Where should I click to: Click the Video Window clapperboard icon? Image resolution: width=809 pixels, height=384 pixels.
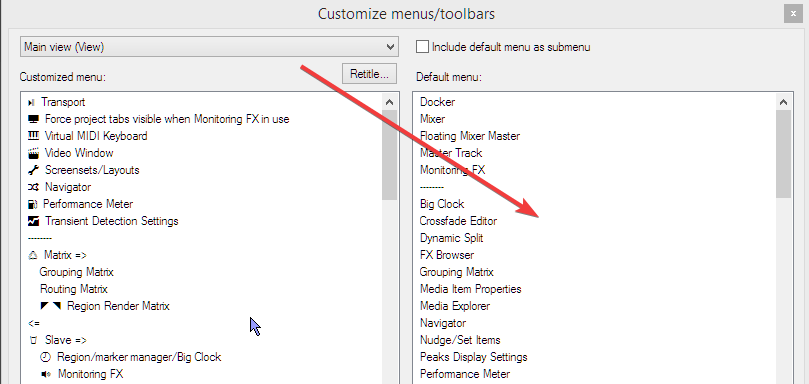pos(34,153)
